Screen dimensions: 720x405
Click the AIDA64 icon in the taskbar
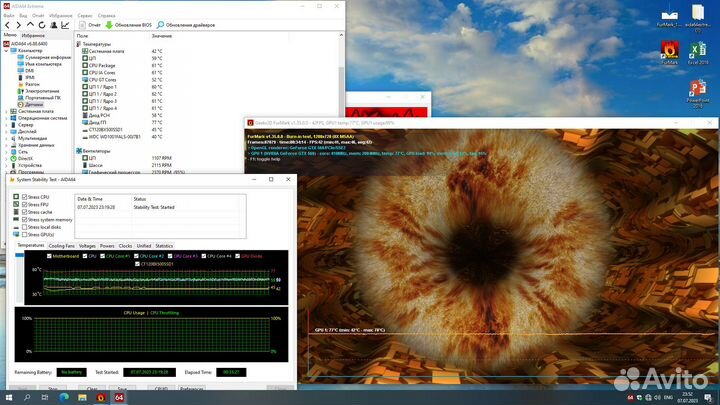(x=119, y=397)
